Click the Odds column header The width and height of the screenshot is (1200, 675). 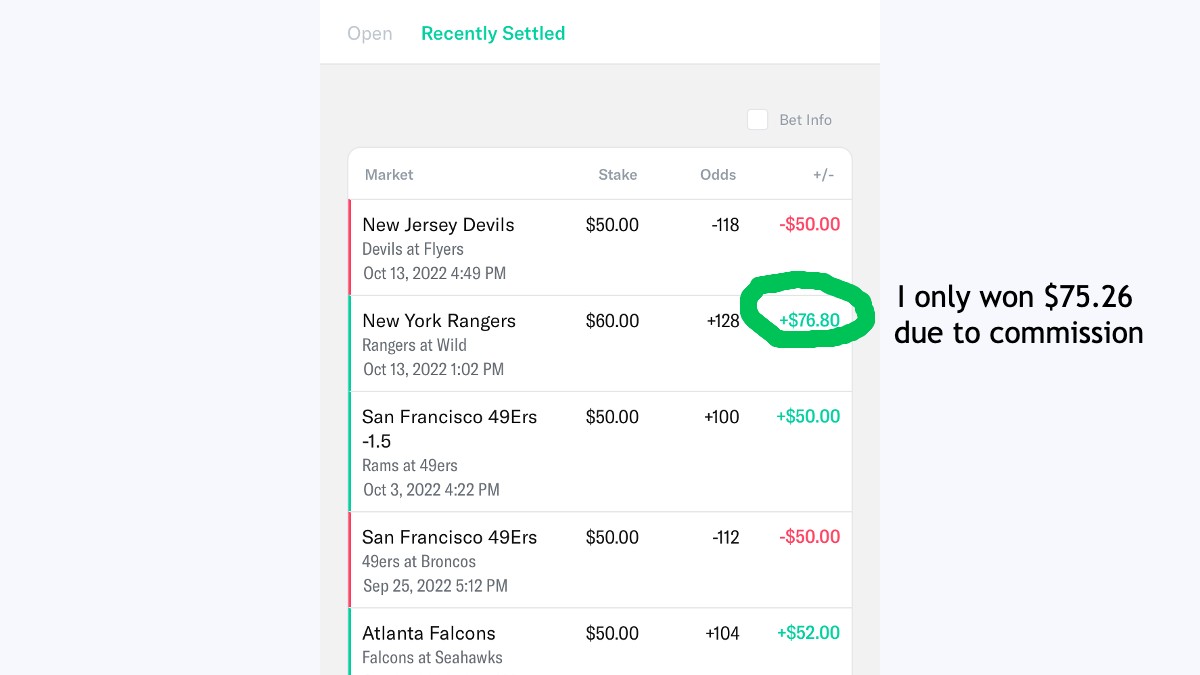point(718,175)
